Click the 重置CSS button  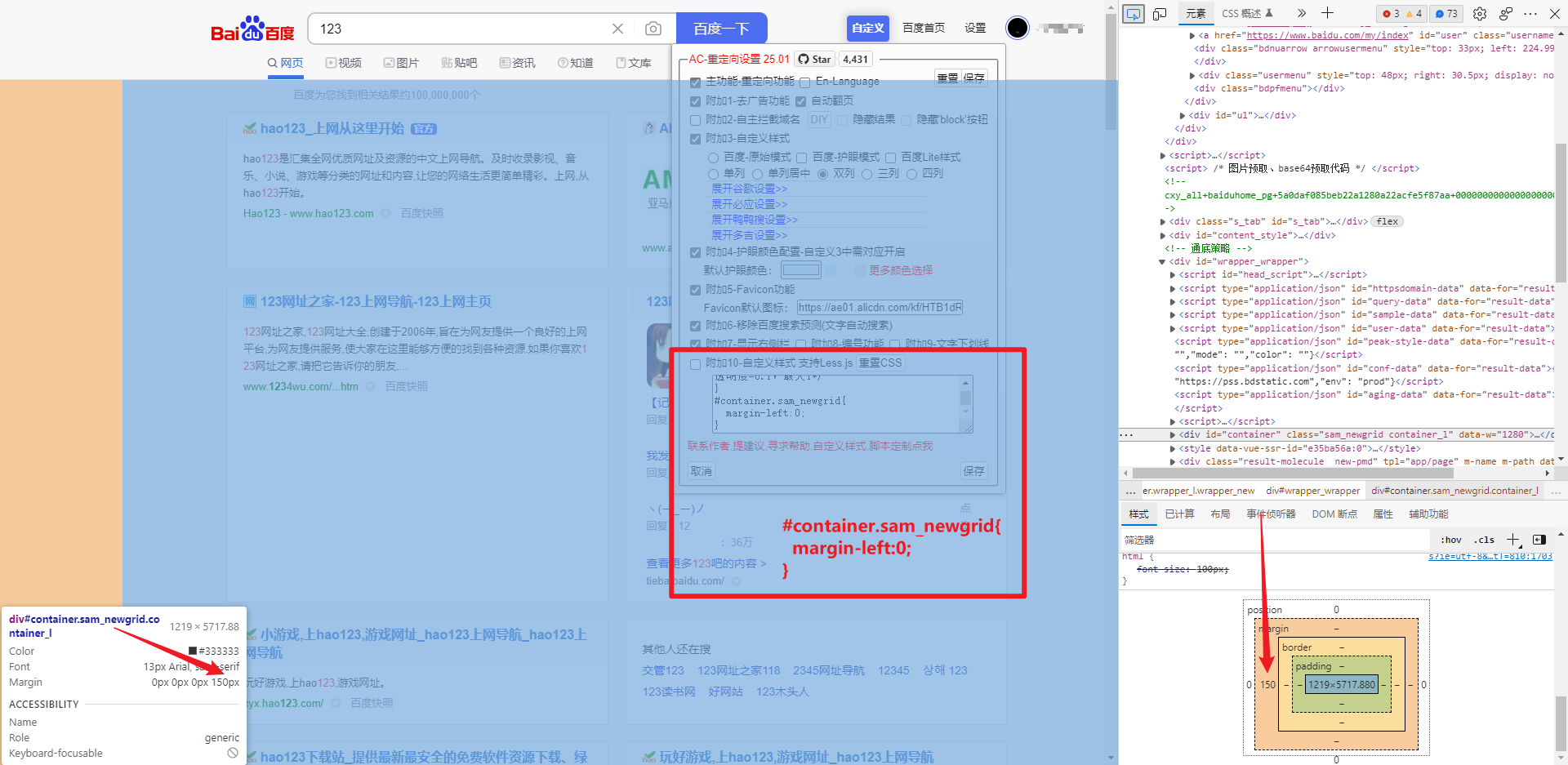point(880,362)
